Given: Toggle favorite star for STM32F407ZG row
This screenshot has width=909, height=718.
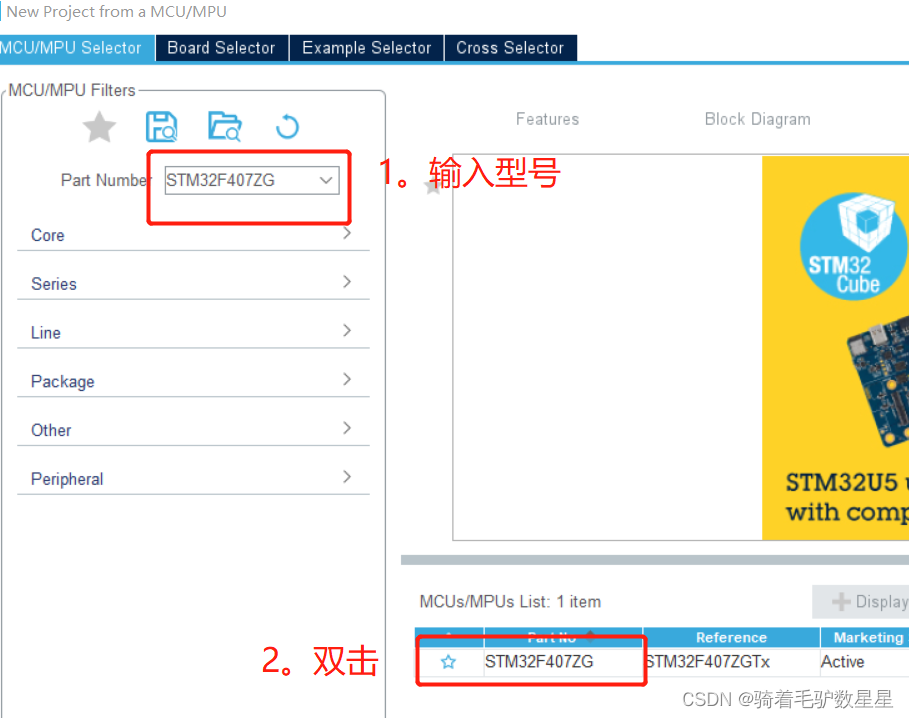Looking at the screenshot, I should tap(448, 662).
